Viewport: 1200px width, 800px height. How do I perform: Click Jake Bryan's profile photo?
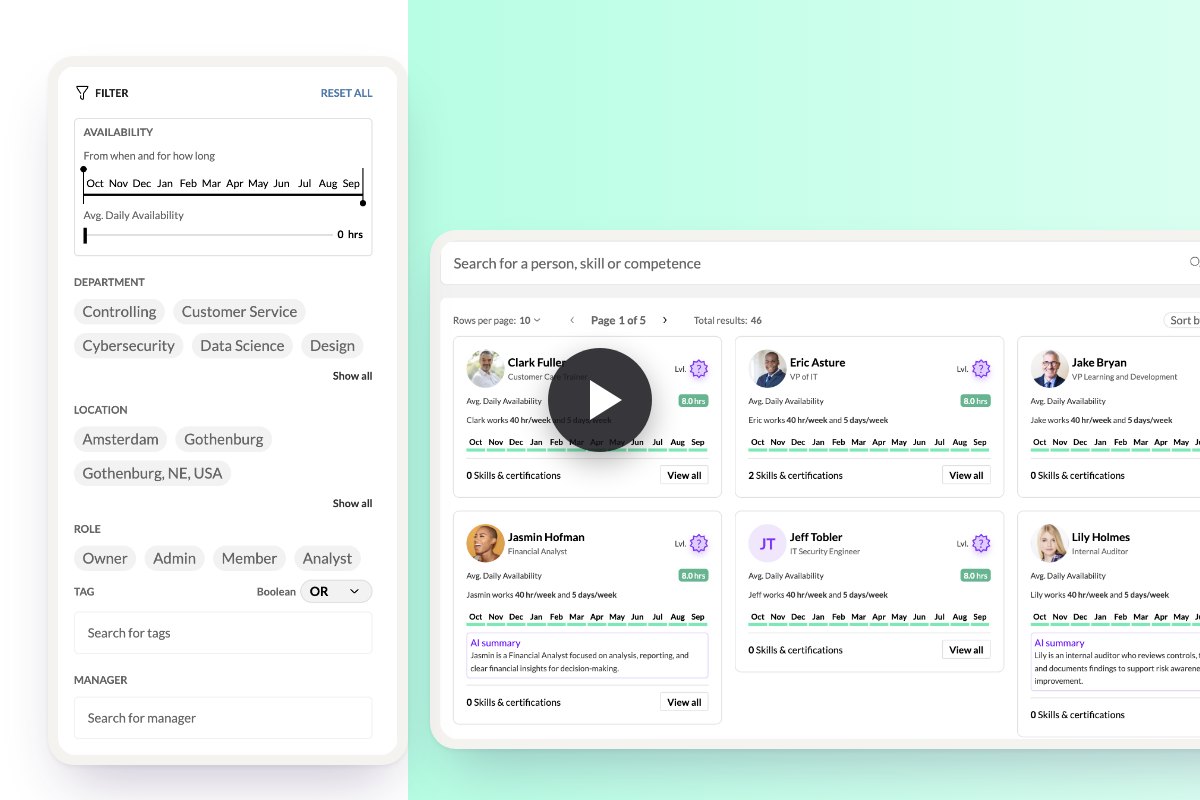click(x=1049, y=369)
